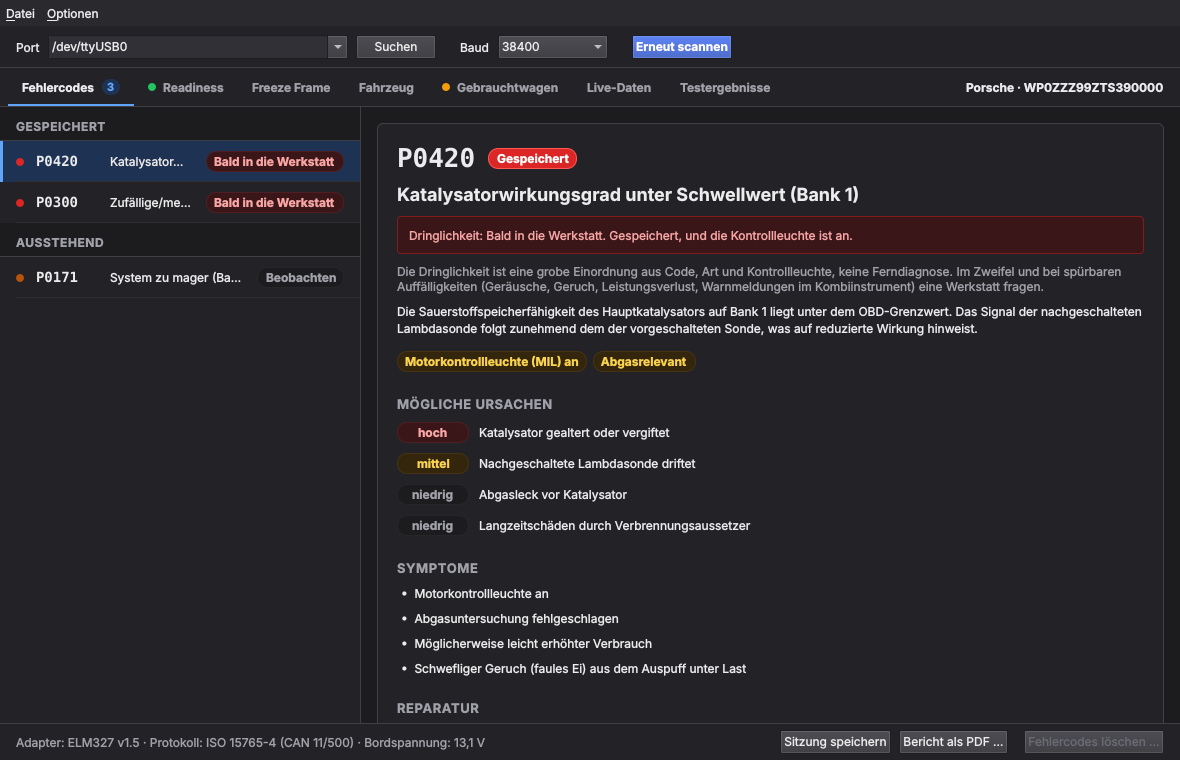Image resolution: width=1180 pixels, height=760 pixels.
Task: Click the red status dot beside P0300
Action: 20,202
